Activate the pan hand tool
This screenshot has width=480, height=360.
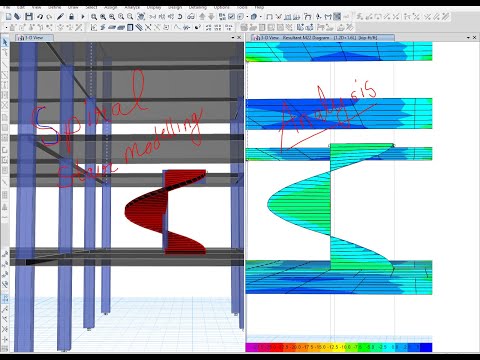pos(141,16)
